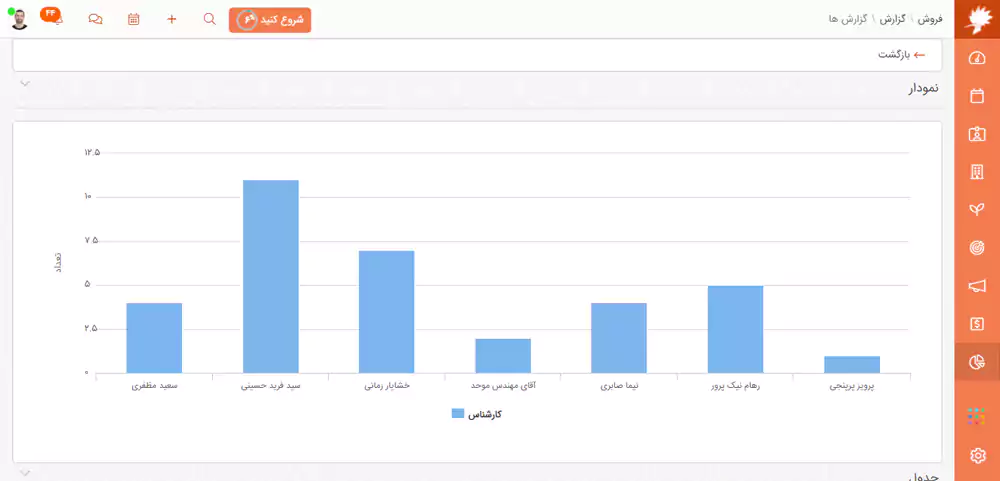This screenshot has height=481, width=1000.
Task: Click the search magnifier icon
Action: [x=209, y=19]
